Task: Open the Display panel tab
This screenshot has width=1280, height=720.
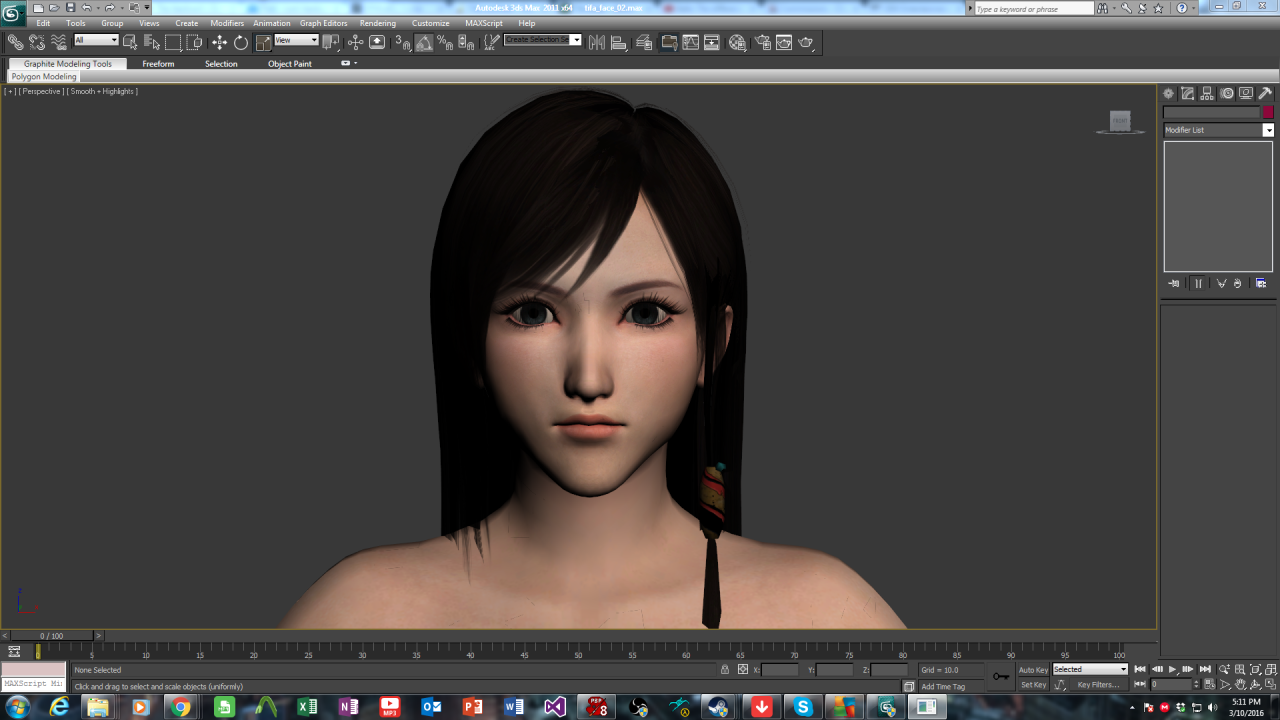Action: (1246, 93)
